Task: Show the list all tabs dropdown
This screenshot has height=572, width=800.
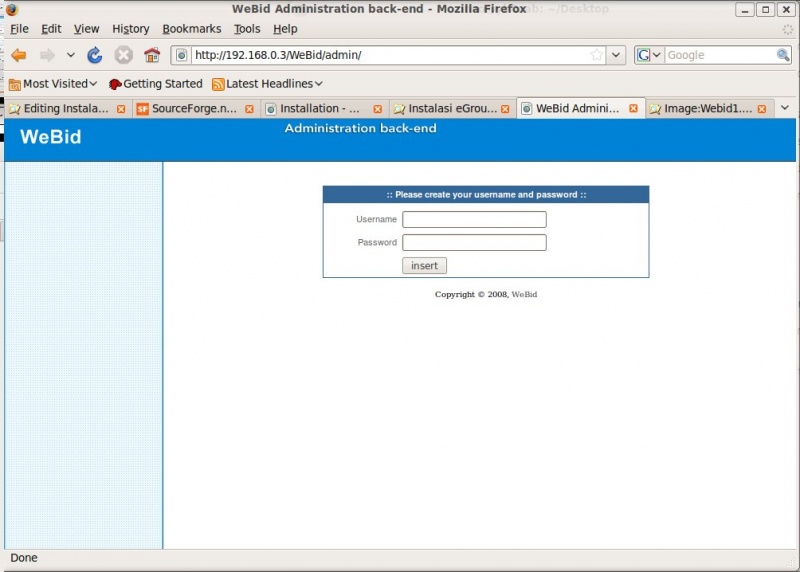Action: (x=785, y=108)
